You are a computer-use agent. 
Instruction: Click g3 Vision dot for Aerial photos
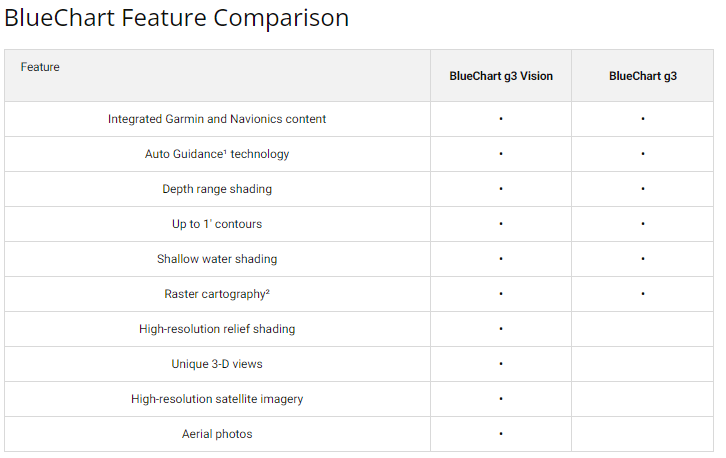click(x=500, y=434)
